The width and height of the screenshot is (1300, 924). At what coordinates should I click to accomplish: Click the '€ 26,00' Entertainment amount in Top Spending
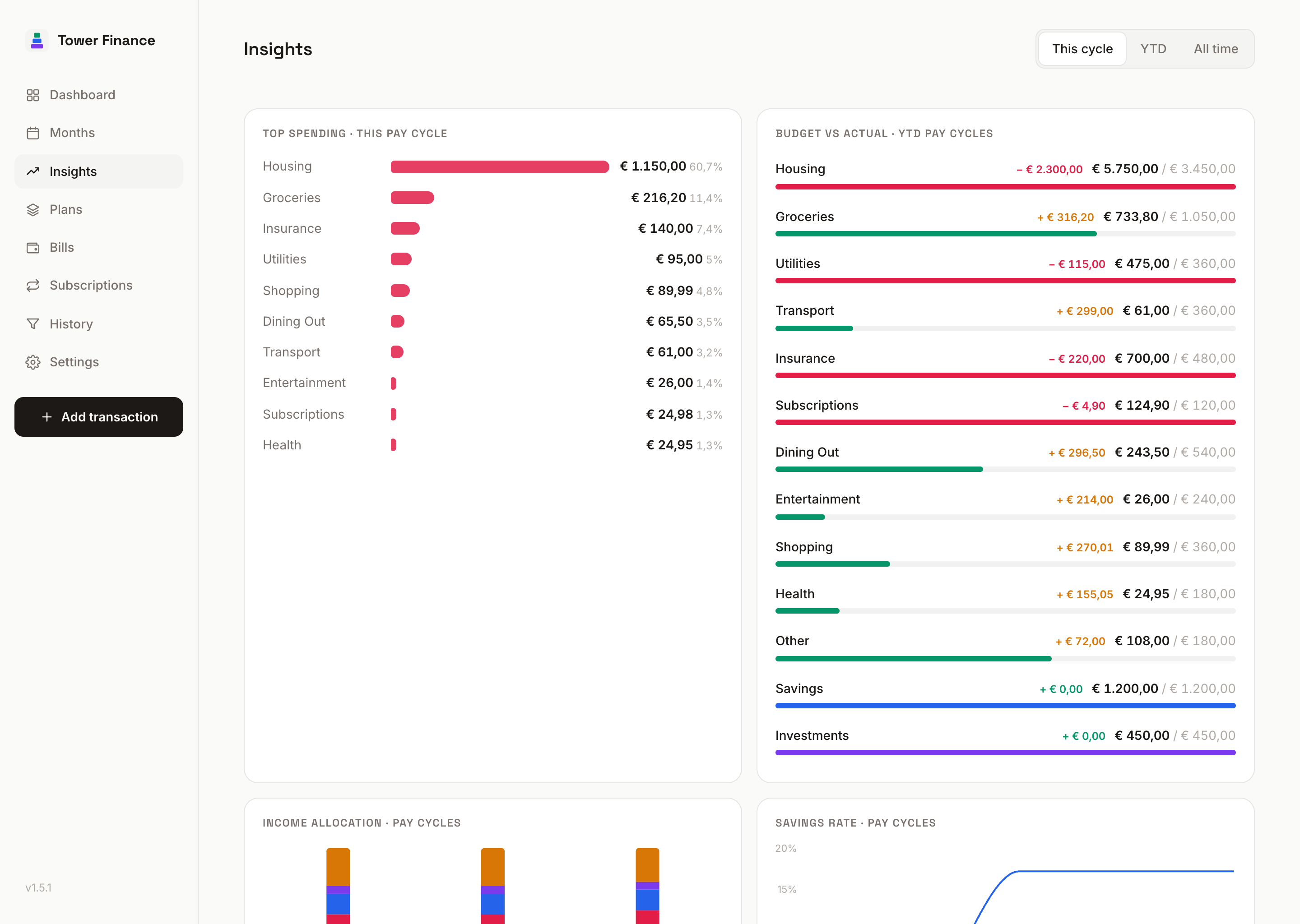point(669,383)
